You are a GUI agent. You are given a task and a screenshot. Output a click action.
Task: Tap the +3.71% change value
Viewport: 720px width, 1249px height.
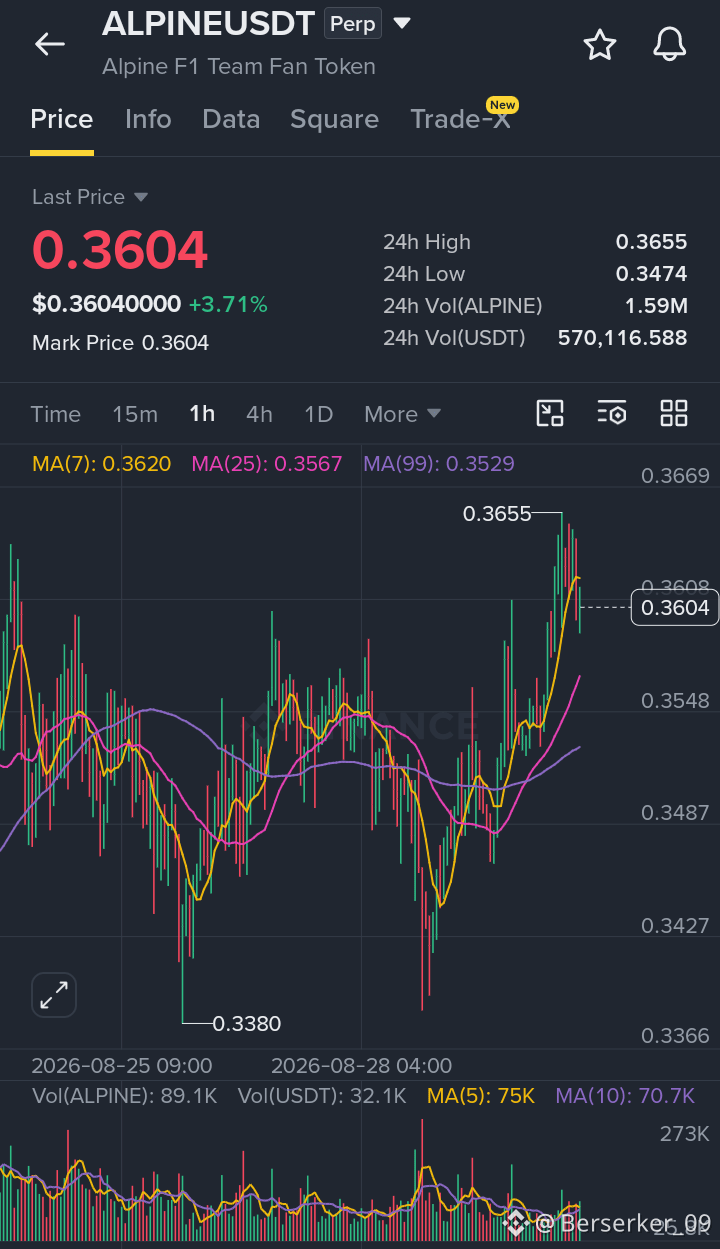point(228,304)
